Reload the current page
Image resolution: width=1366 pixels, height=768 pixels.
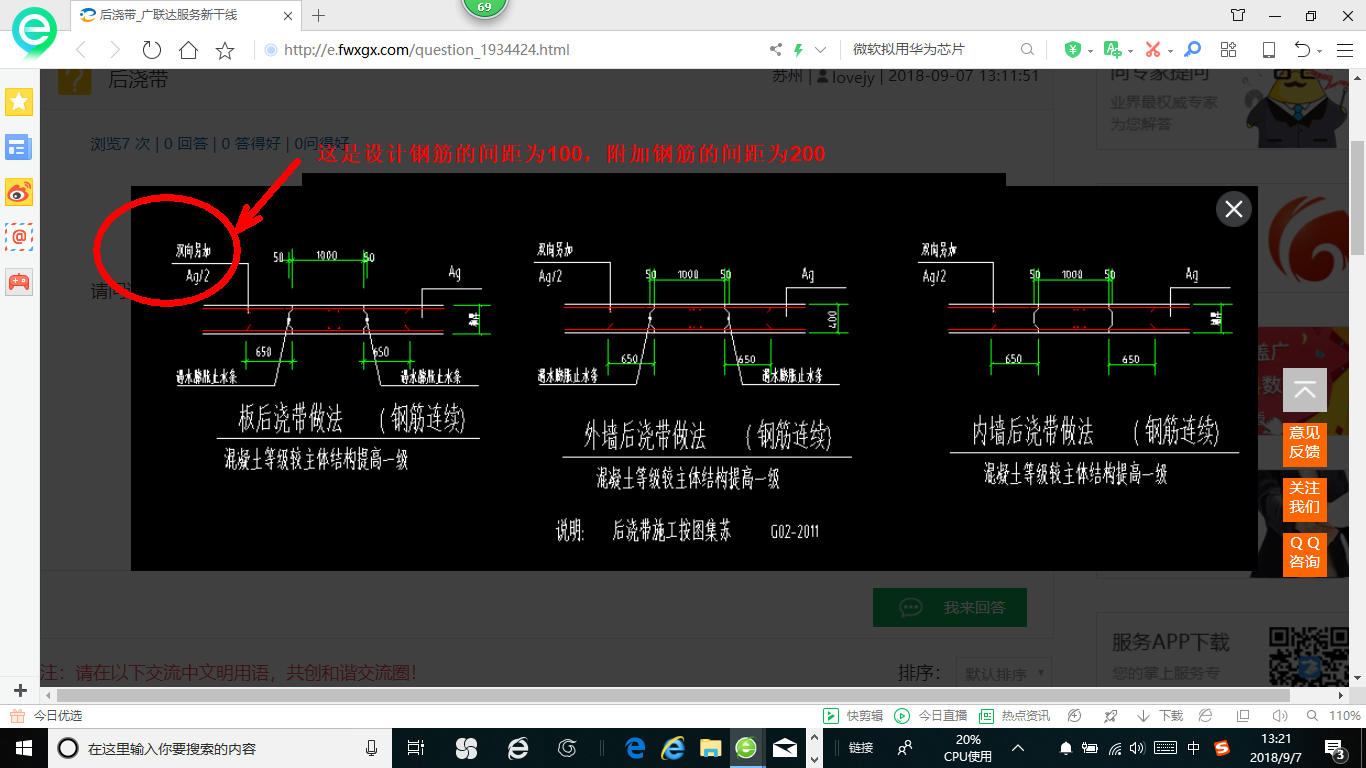click(x=151, y=50)
